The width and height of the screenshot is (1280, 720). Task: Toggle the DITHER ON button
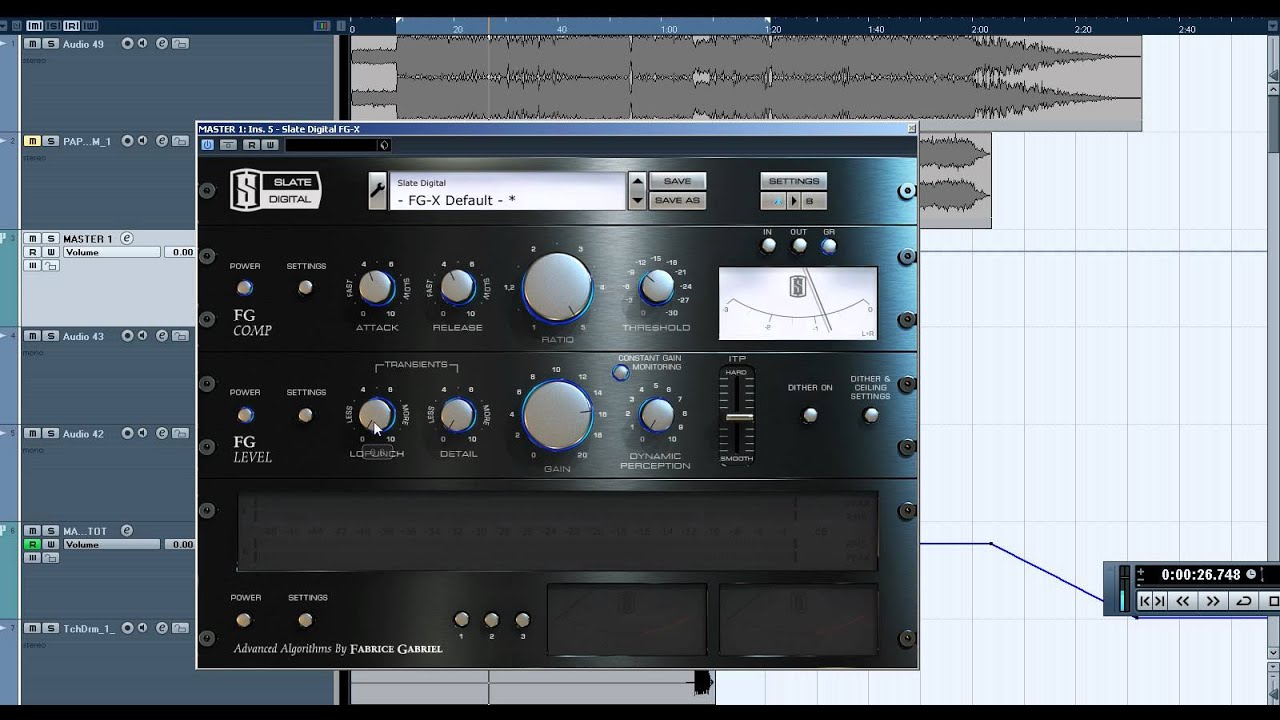point(810,415)
